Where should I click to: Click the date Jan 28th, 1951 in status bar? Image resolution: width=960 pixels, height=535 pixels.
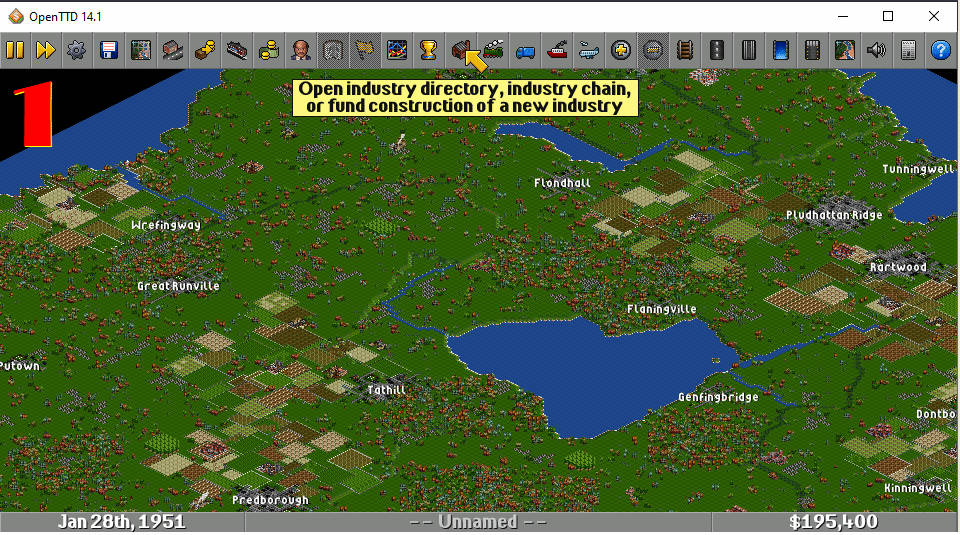click(x=122, y=522)
